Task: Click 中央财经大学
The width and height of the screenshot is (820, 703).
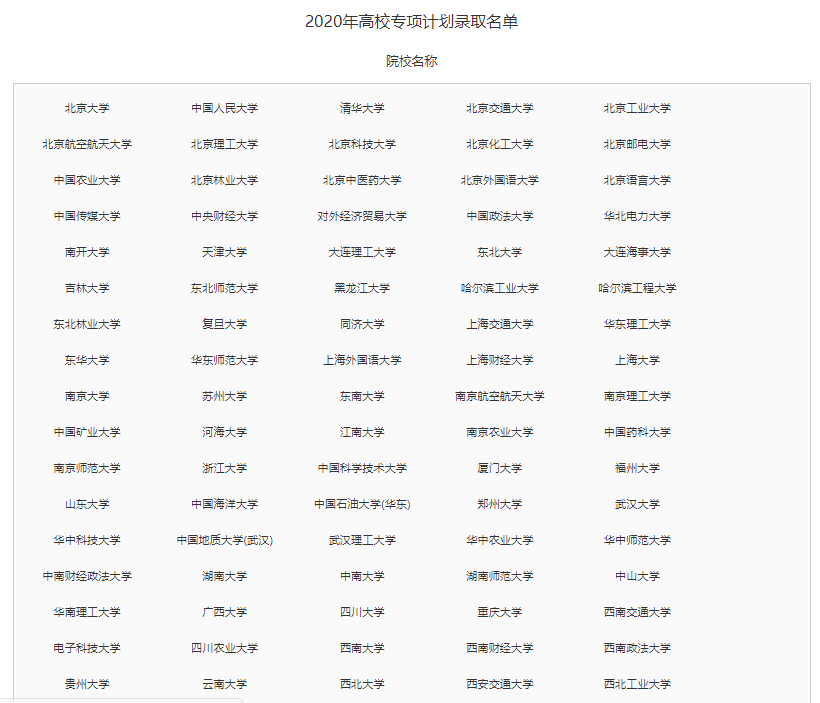Action: coord(224,216)
